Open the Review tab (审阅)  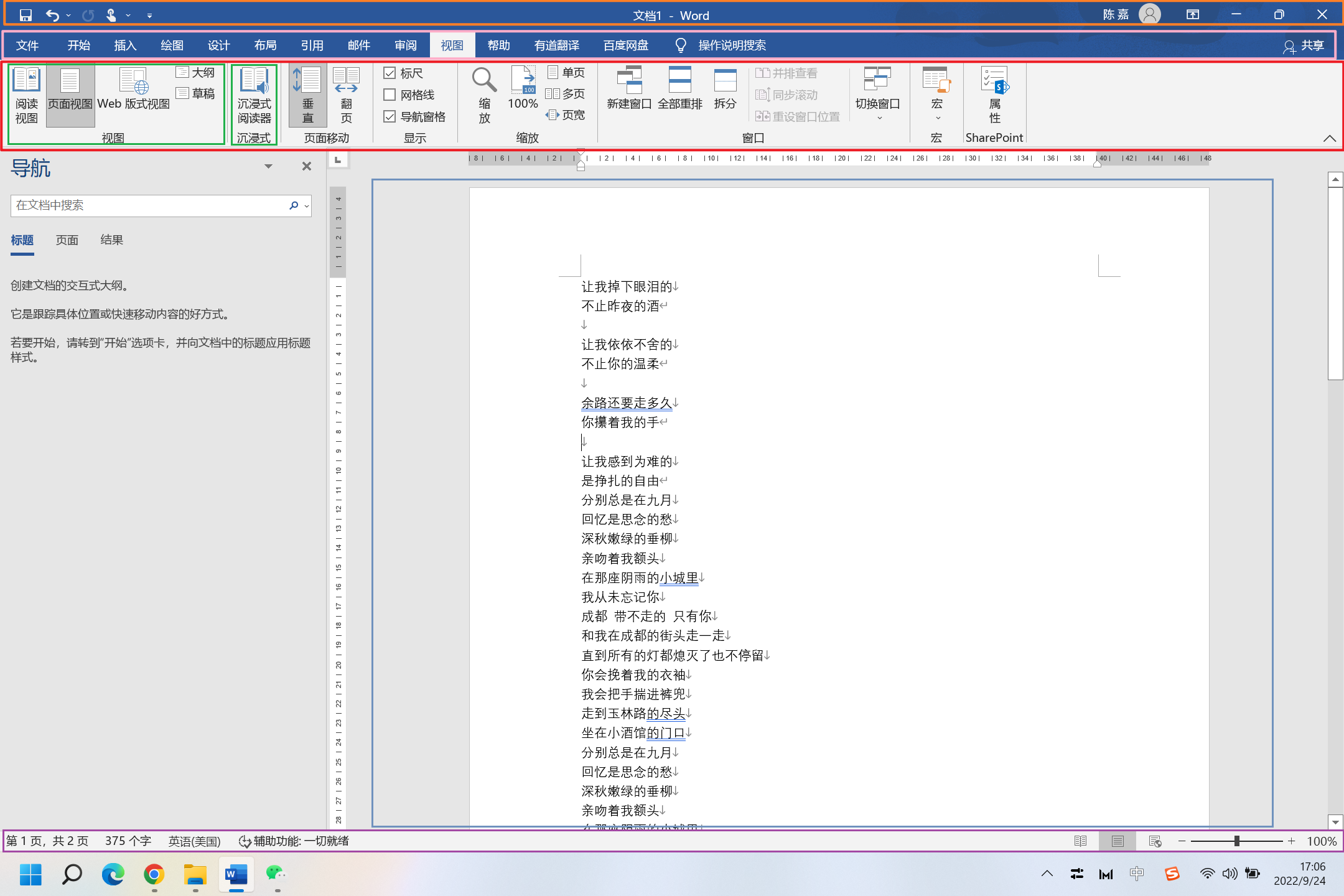(406, 45)
